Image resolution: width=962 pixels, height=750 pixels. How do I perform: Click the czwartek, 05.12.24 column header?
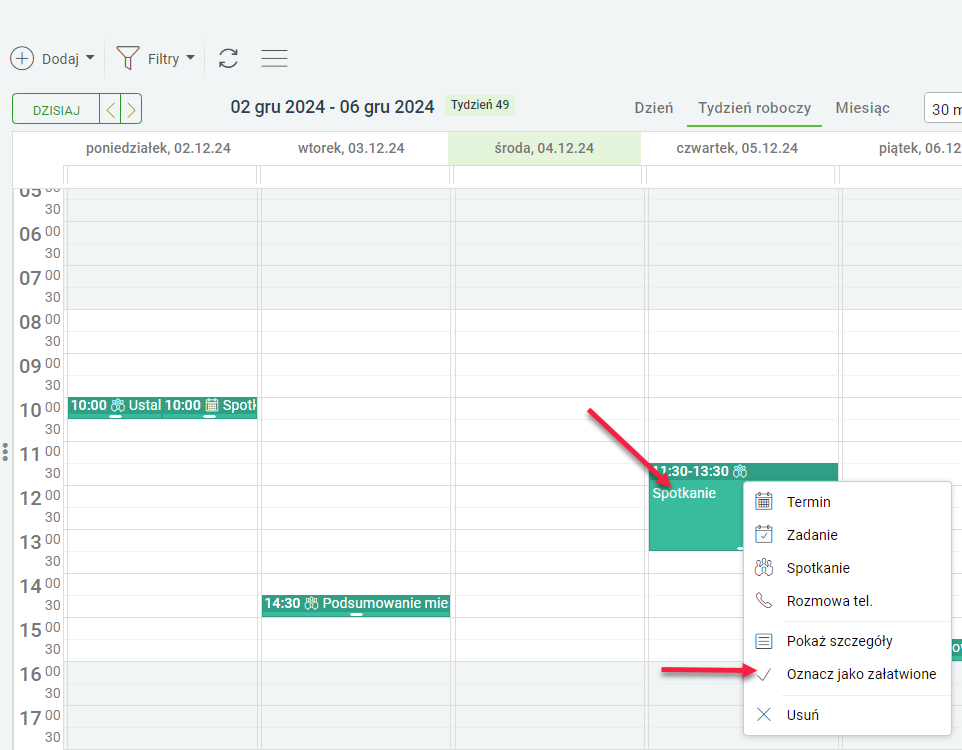coord(737,148)
